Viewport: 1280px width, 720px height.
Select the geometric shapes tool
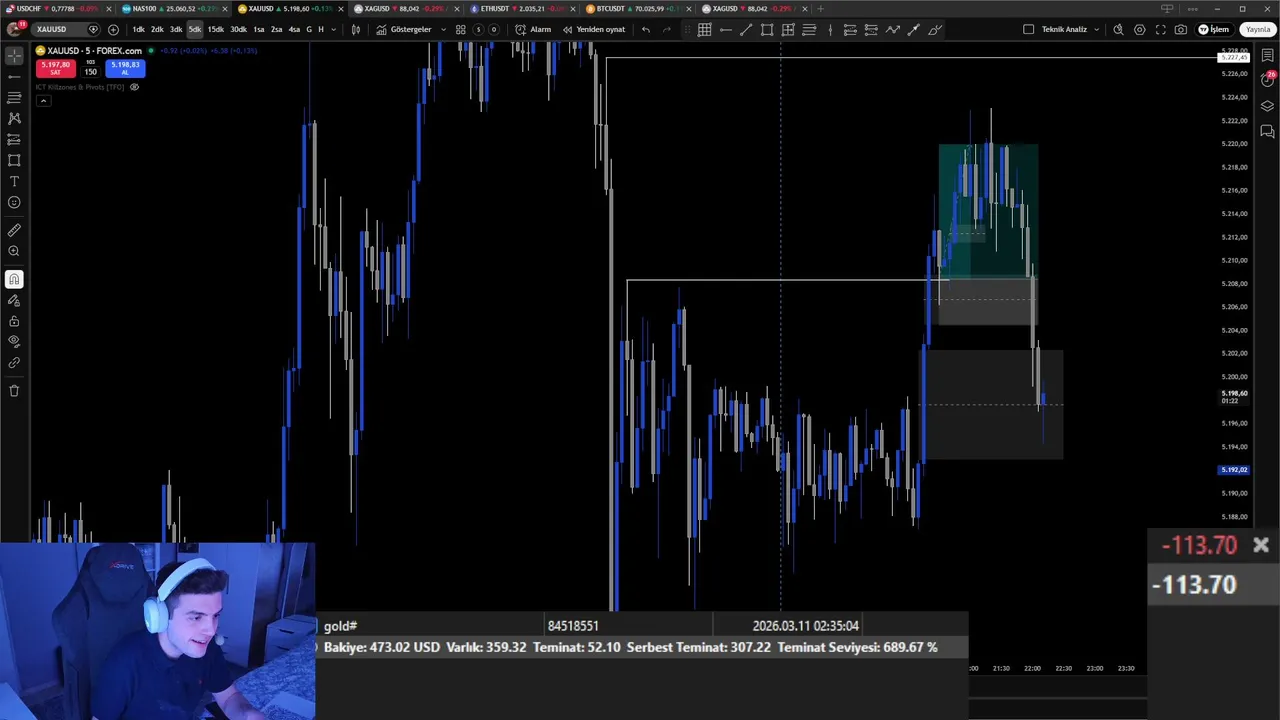point(14,160)
